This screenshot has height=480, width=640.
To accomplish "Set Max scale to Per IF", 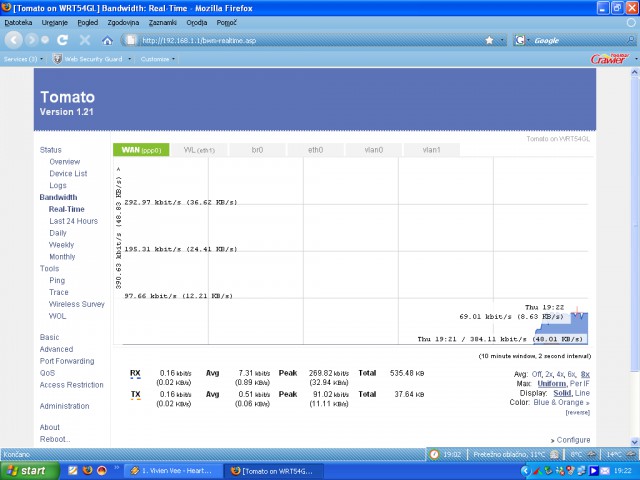I will (x=580, y=384).
